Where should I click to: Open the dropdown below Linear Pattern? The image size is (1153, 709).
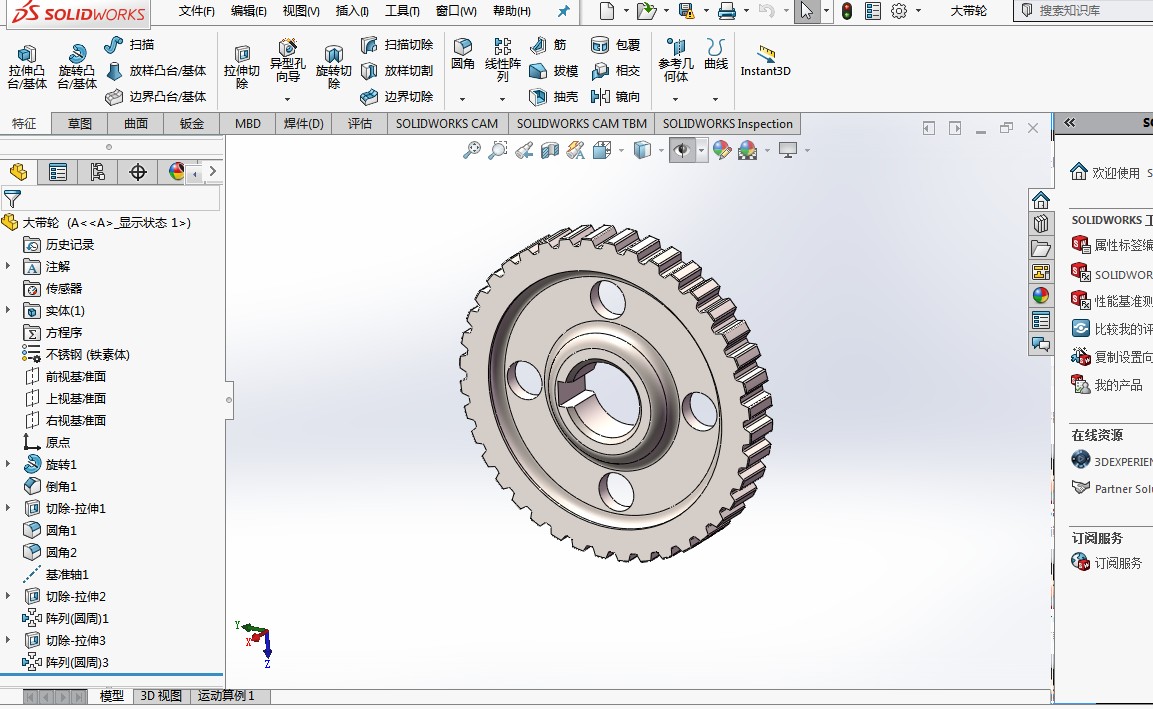point(503,99)
